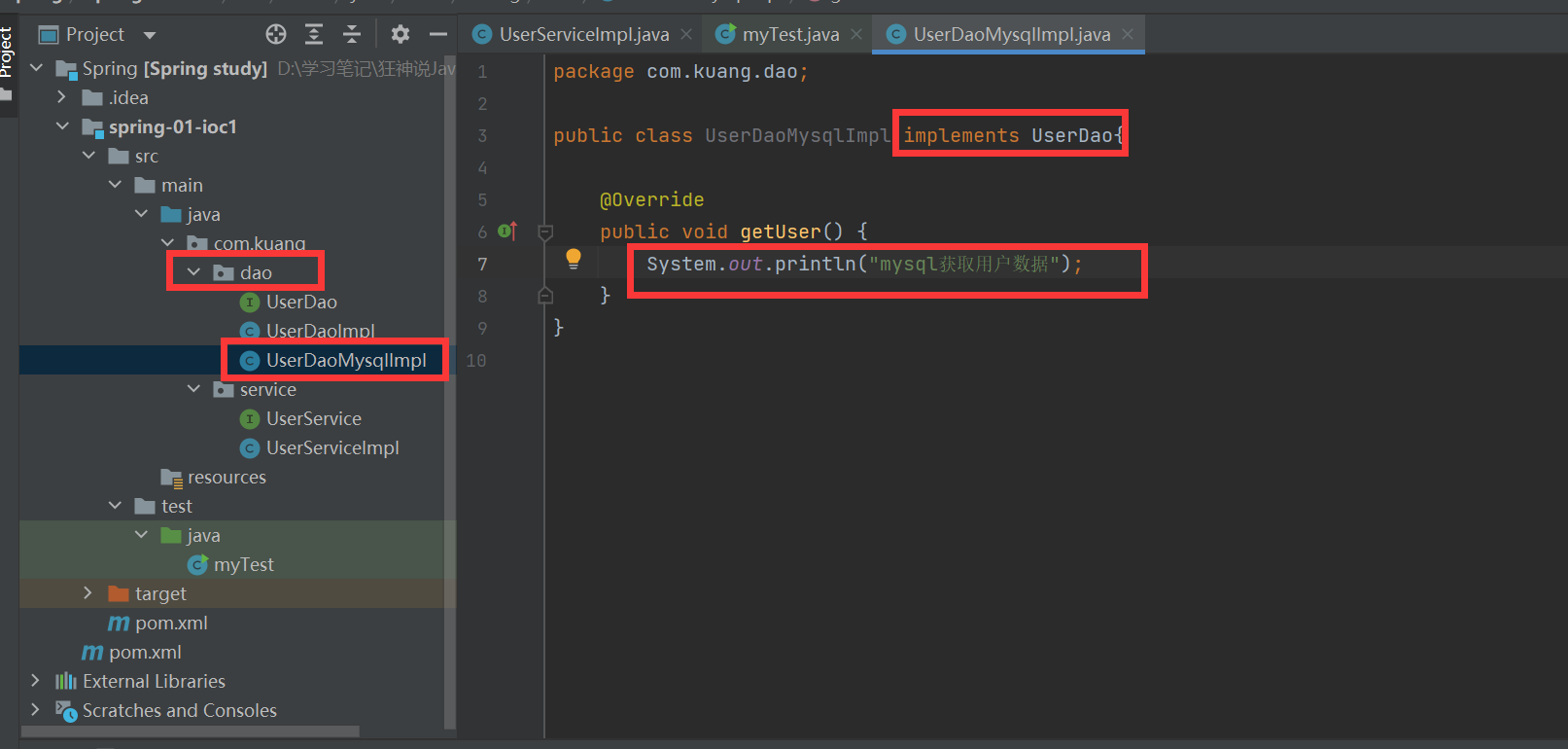Close the UserDaoMysqlImpl.java tab

click(x=1128, y=34)
